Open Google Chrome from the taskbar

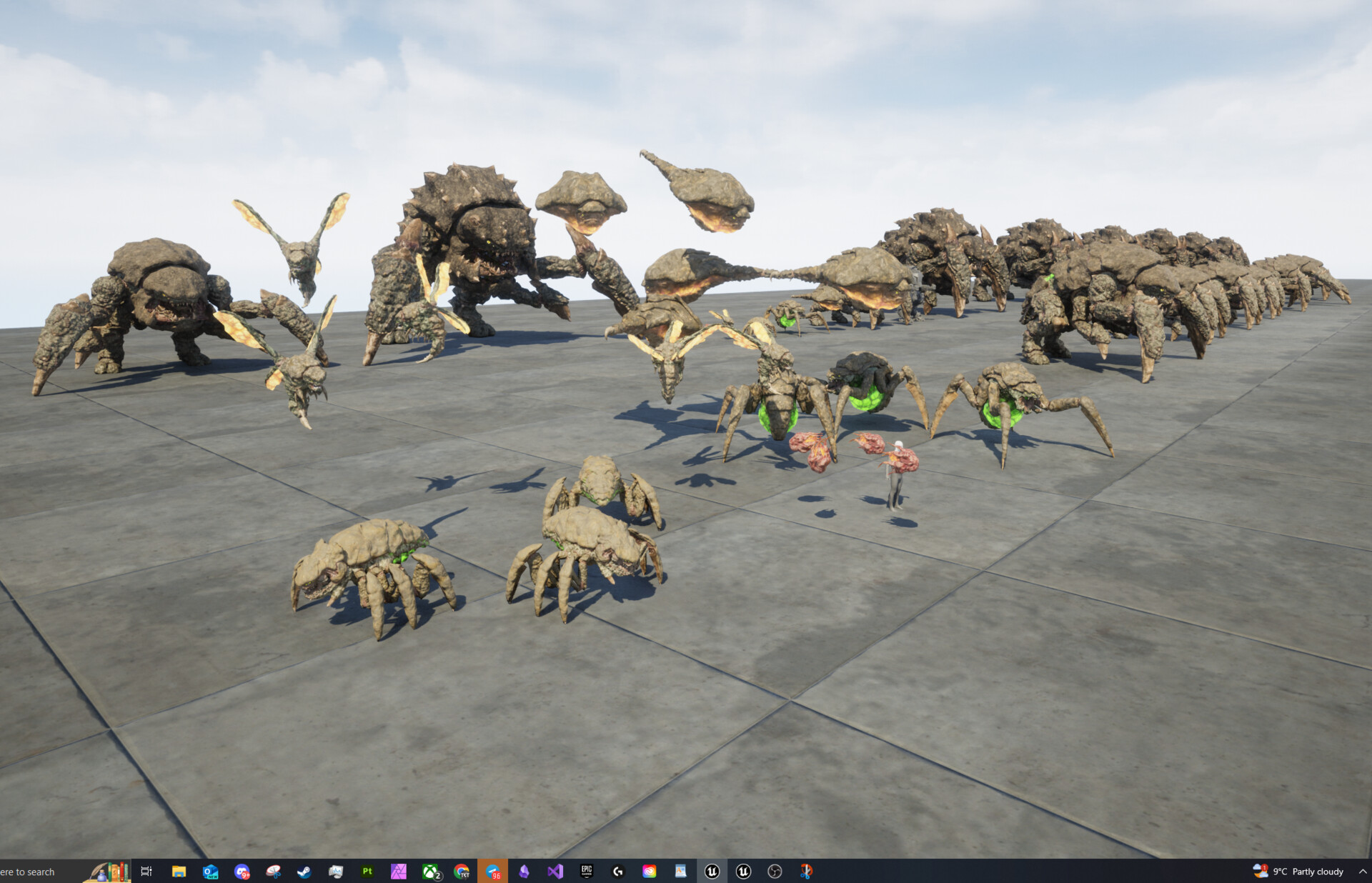[x=463, y=871]
